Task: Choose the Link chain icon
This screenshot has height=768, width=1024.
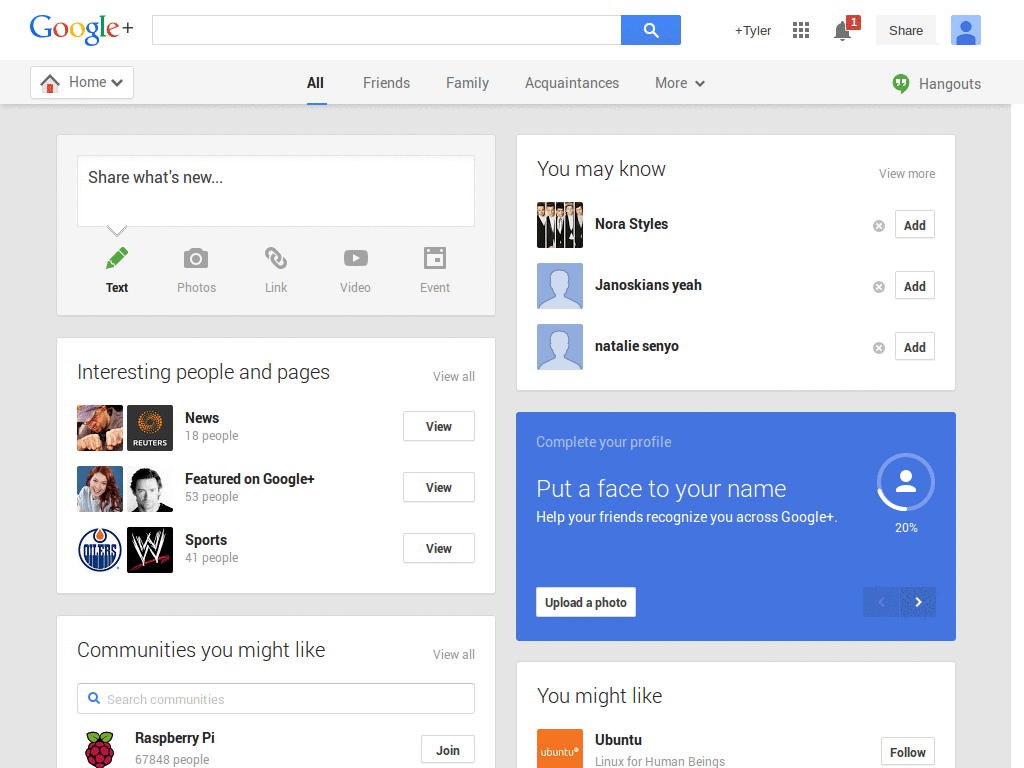Action: tap(276, 259)
